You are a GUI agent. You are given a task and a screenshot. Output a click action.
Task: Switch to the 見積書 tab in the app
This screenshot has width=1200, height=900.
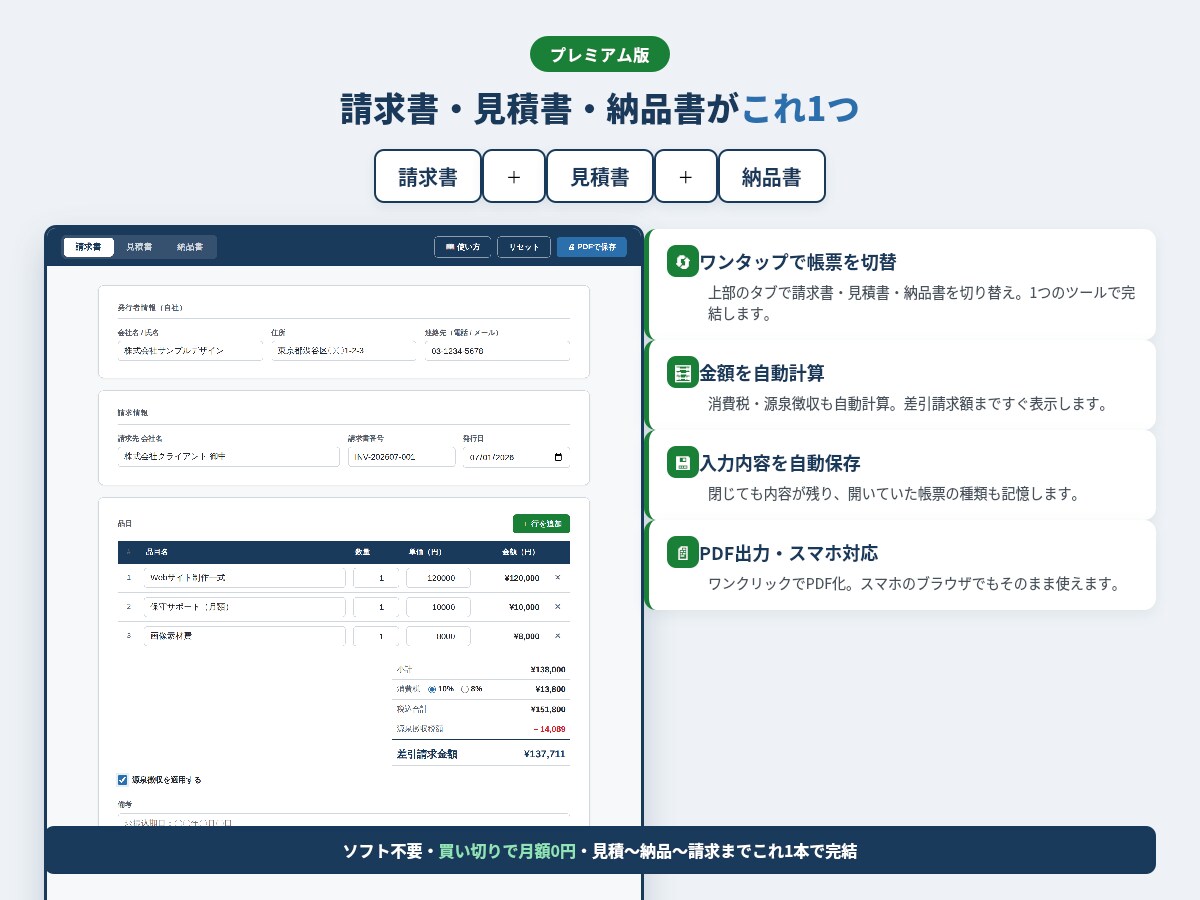(139, 247)
